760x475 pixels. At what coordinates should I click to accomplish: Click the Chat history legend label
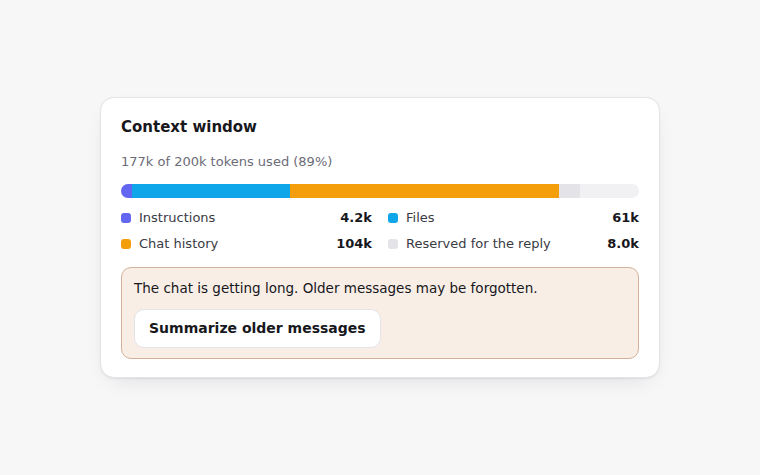[x=178, y=243]
